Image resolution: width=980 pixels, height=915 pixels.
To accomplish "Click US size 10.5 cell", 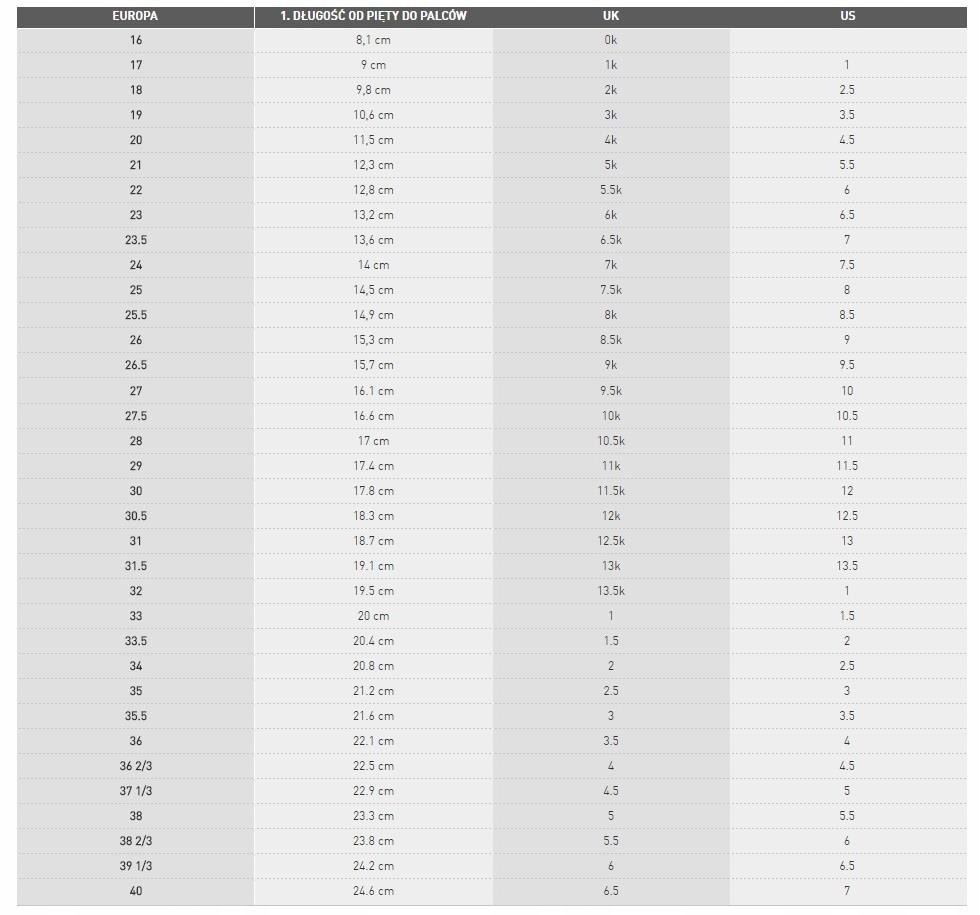I will [x=848, y=416].
